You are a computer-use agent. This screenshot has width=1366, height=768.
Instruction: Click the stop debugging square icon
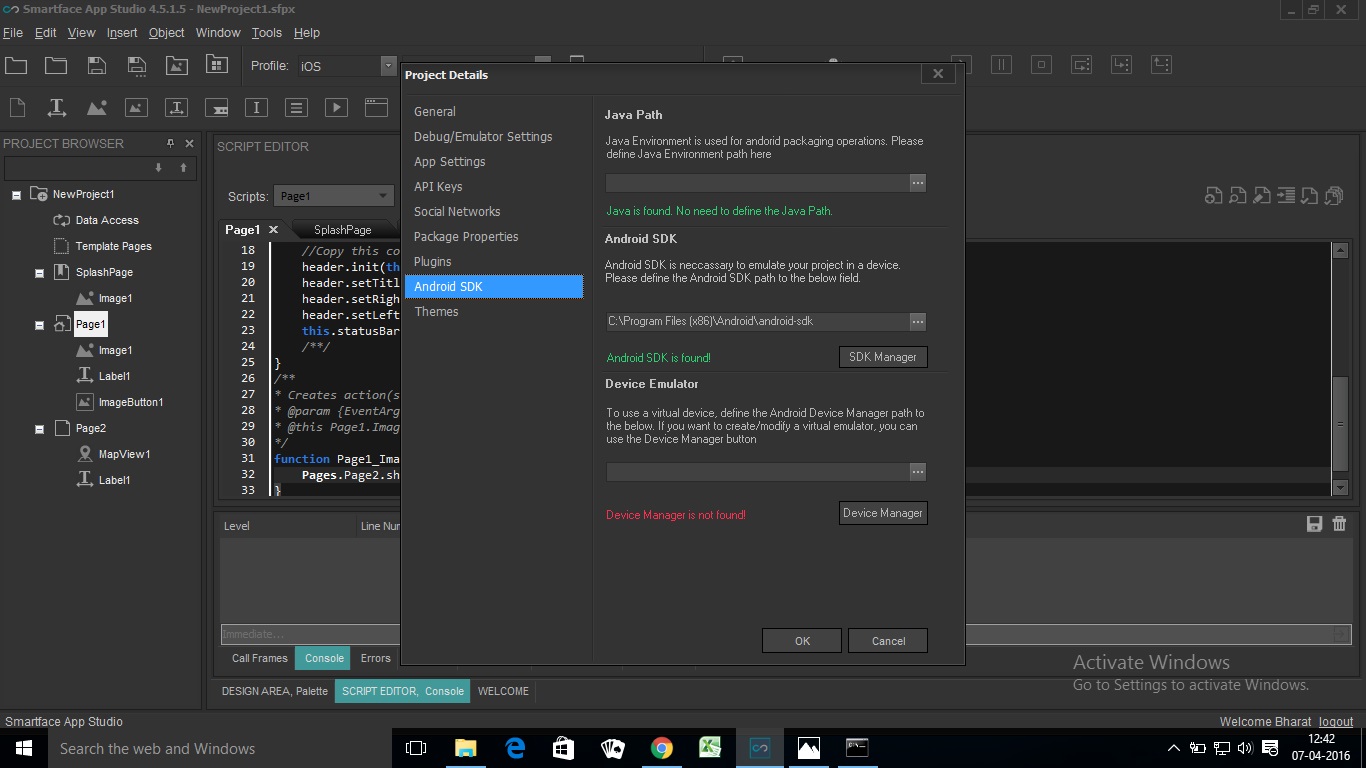(x=1041, y=65)
